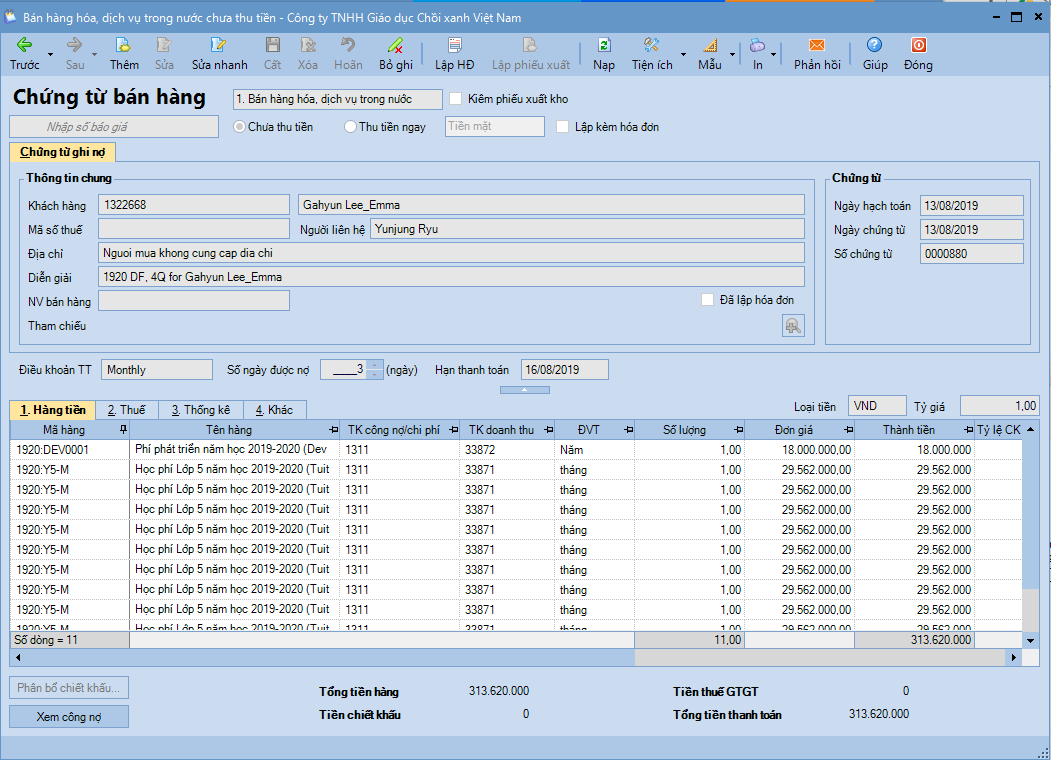This screenshot has width=1051, height=760.
Task: Click the Thêm (add new) toolbar icon
Action: 124,45
